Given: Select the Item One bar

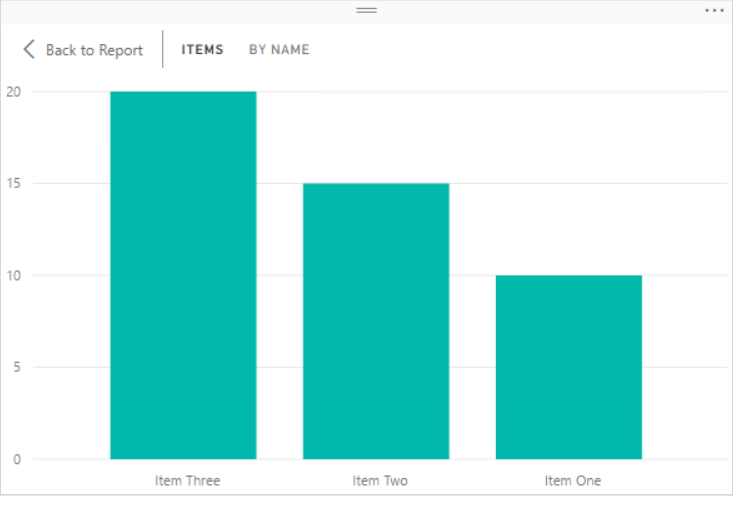Looking at the screenshot, I should (x=569, y=367).
